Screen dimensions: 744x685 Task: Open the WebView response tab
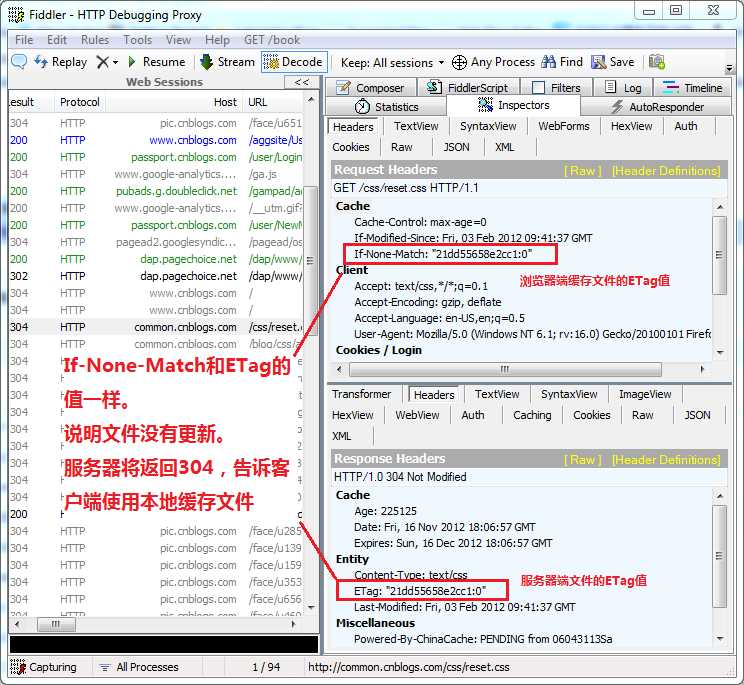pos(417,415)
